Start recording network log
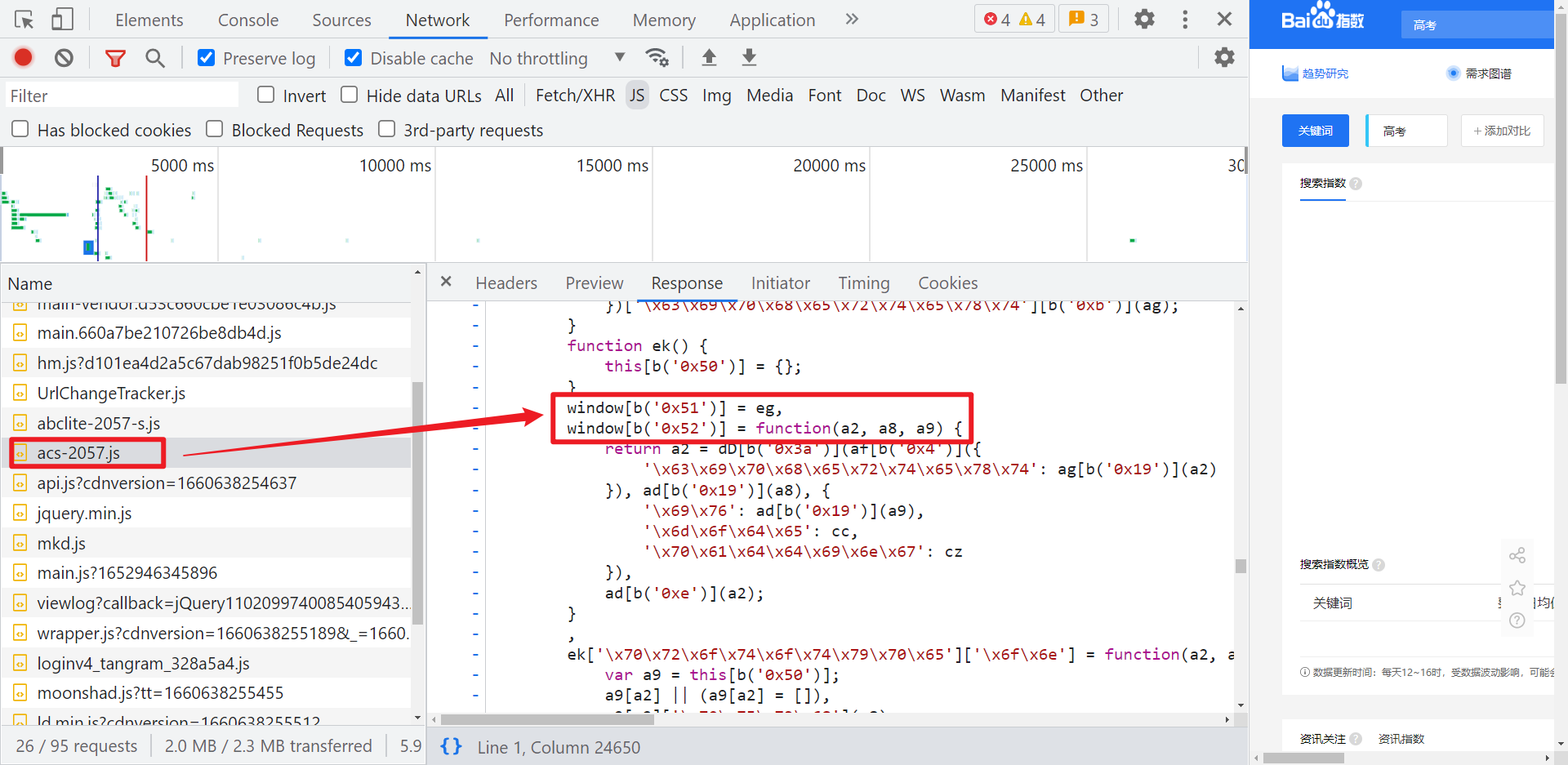Image resolution: width=1568 pixels, height=765 pixels. coord(23,57)
